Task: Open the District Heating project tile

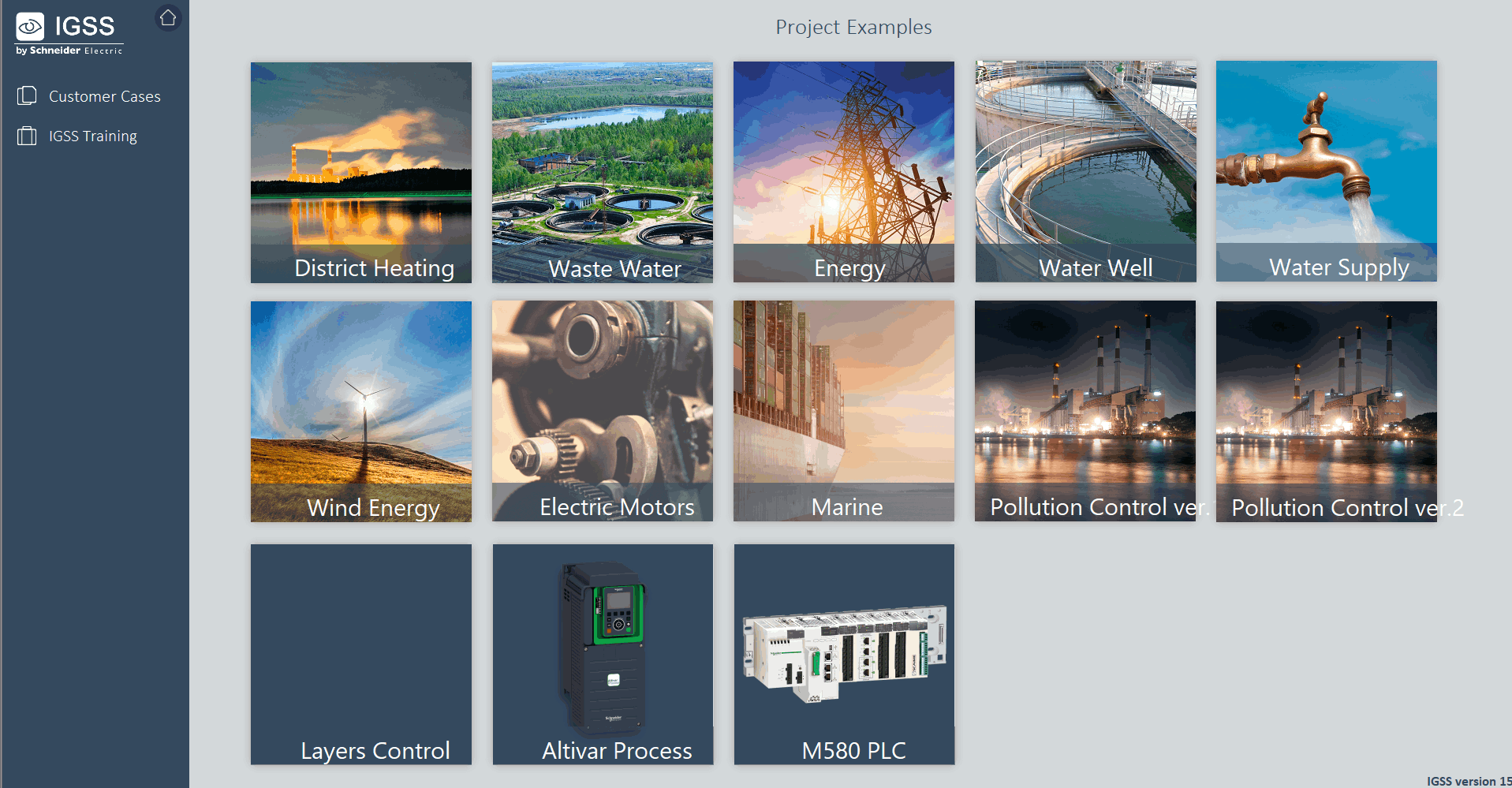Action: pos(360,172)
